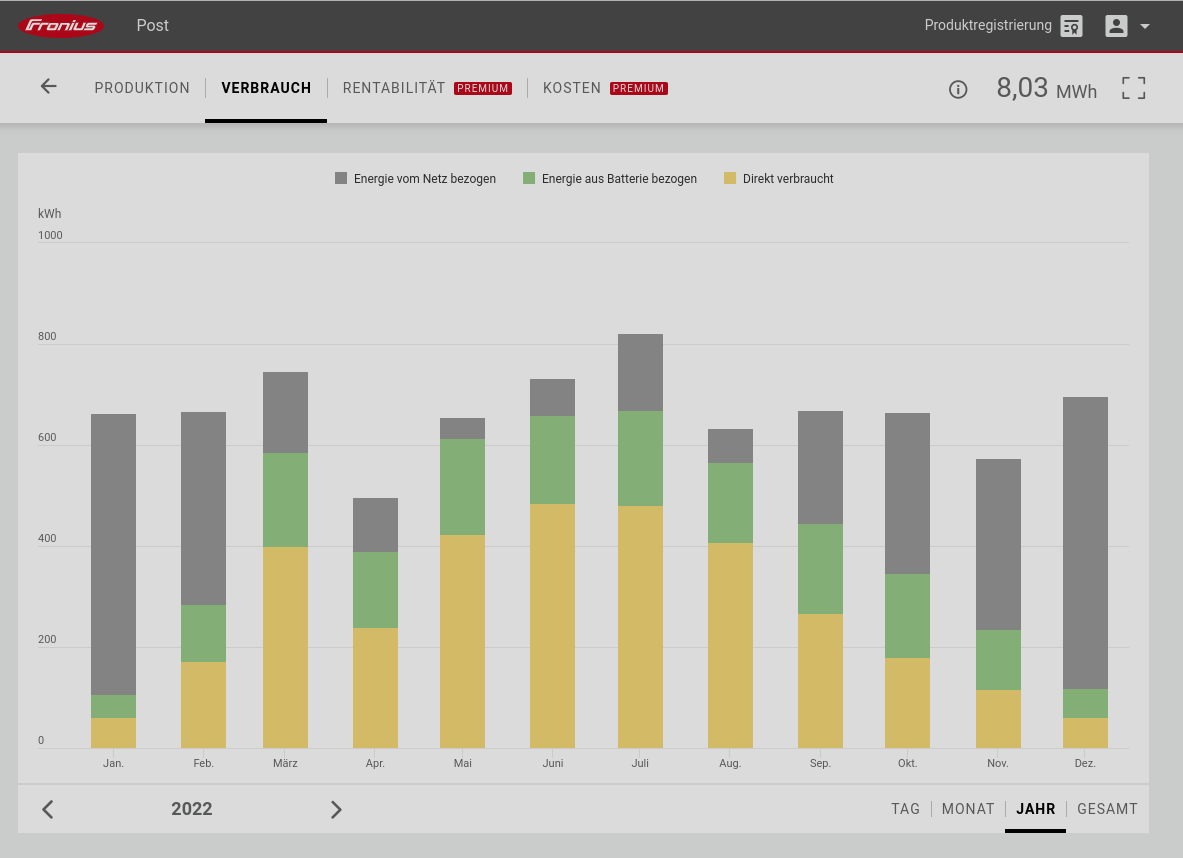Select the Verbrauch tab
The width and height of the screenshot is (1183, 858).
coord(266,88)
